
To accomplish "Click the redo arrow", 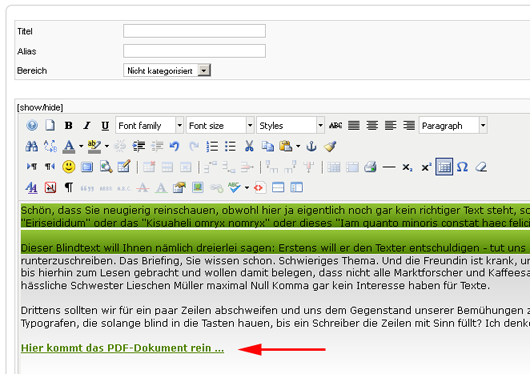I will pyautogui.click(x=193, y=146).
